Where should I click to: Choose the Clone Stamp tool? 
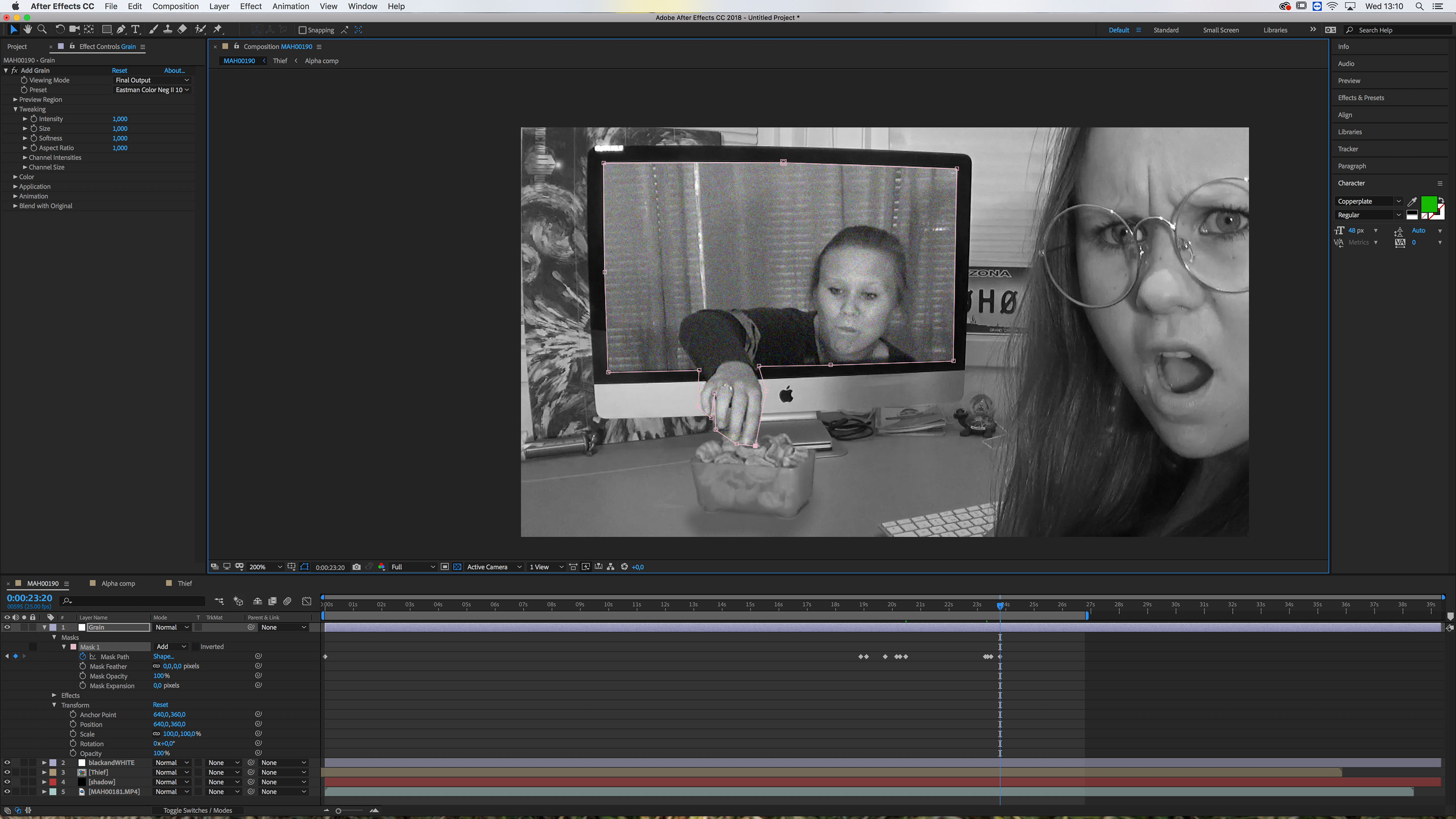[x=168, y=30]
